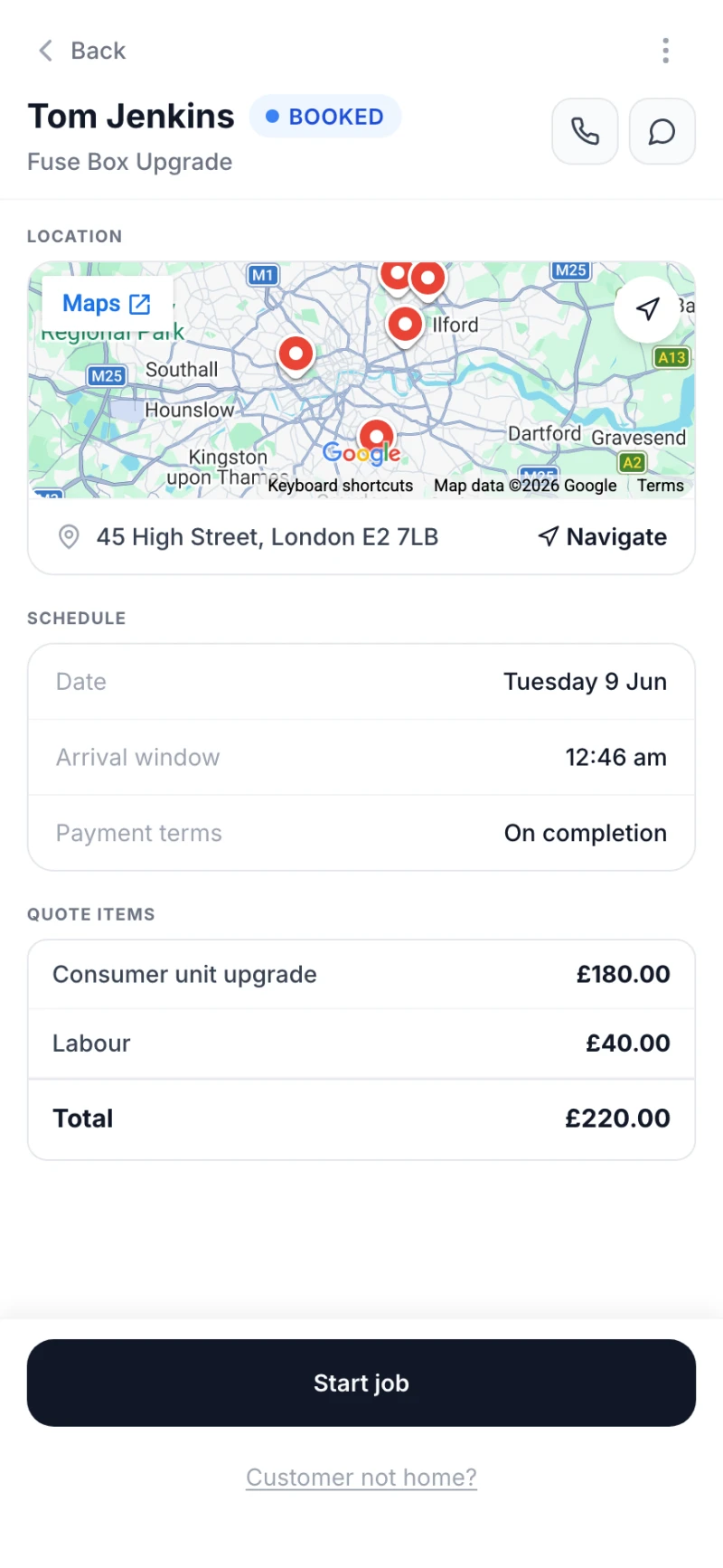Open map Keyboard shortcuts
Viewport: 723px width, 1568px height.
pyautogui.click(x=341, y=486)
